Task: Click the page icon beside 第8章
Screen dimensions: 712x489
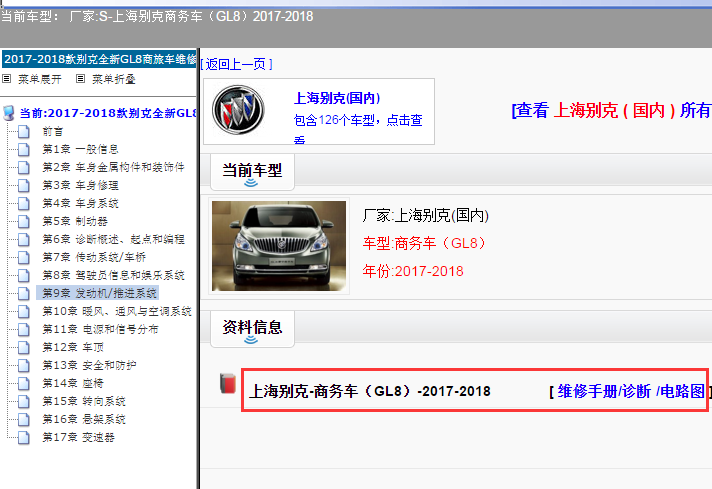Action: coord(24,275)
